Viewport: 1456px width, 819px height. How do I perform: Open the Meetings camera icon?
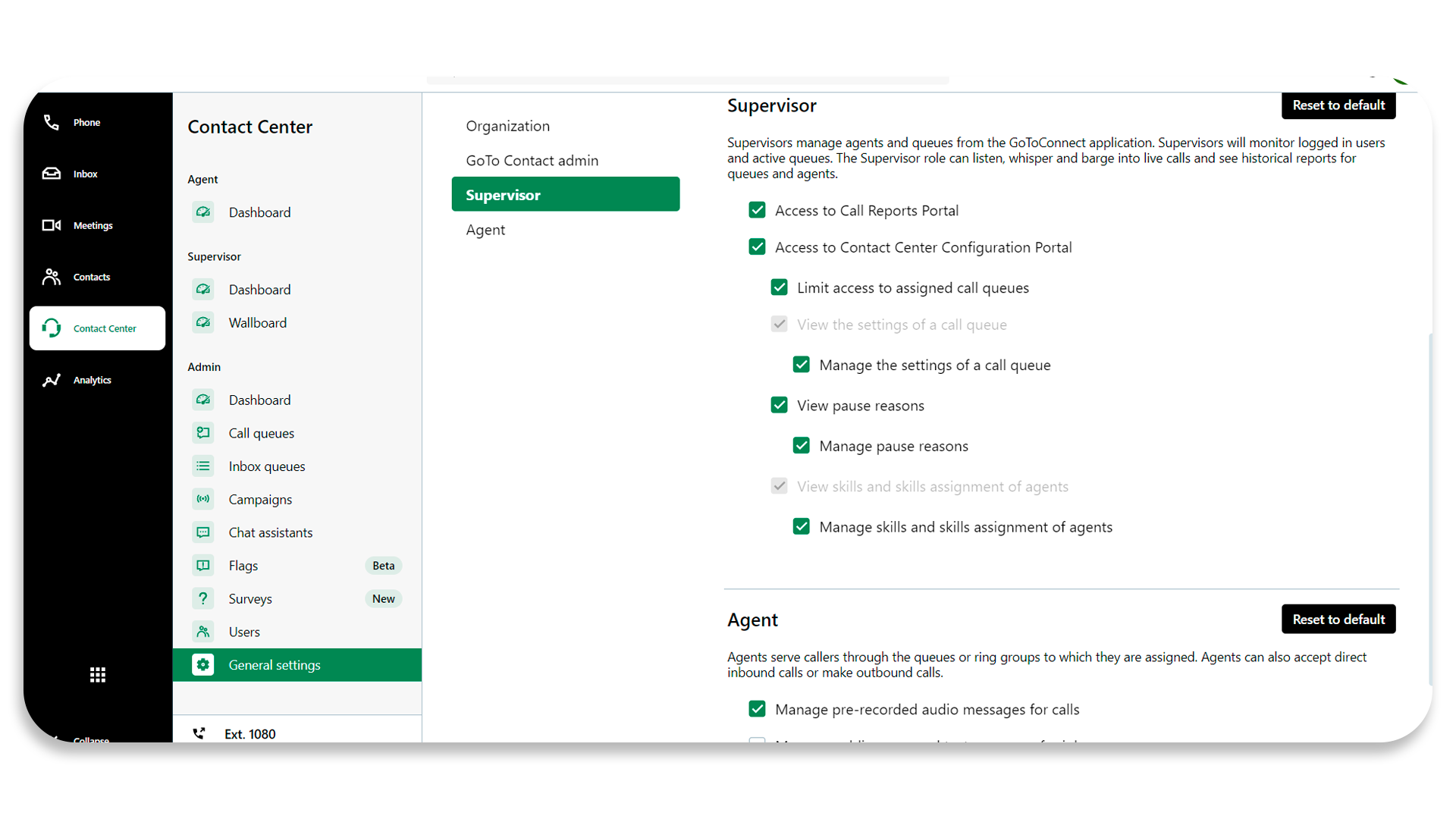coord(51,225)
